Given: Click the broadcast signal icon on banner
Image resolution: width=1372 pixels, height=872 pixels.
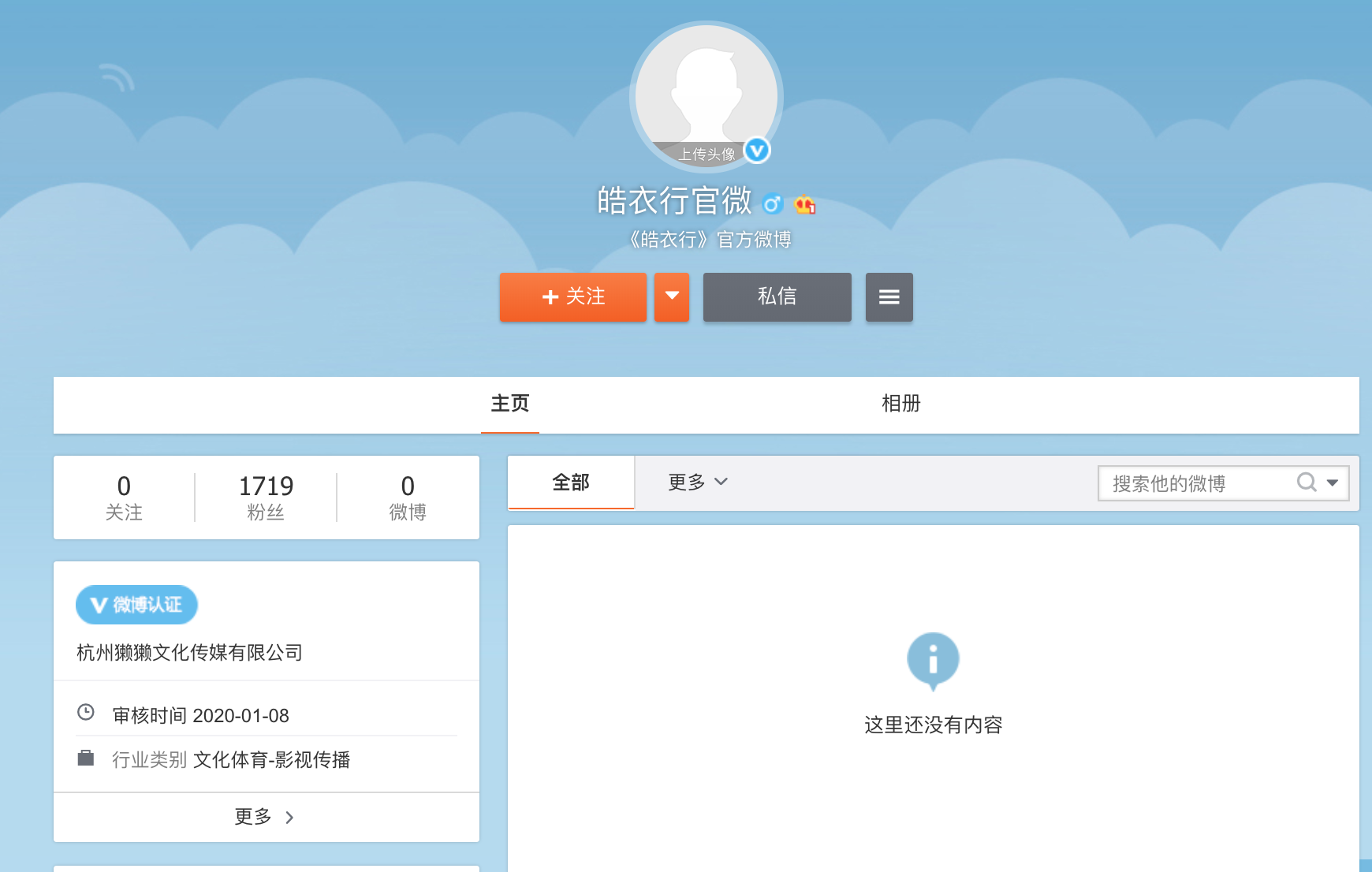Looking at the screenshot, I should tap(117, 77).
